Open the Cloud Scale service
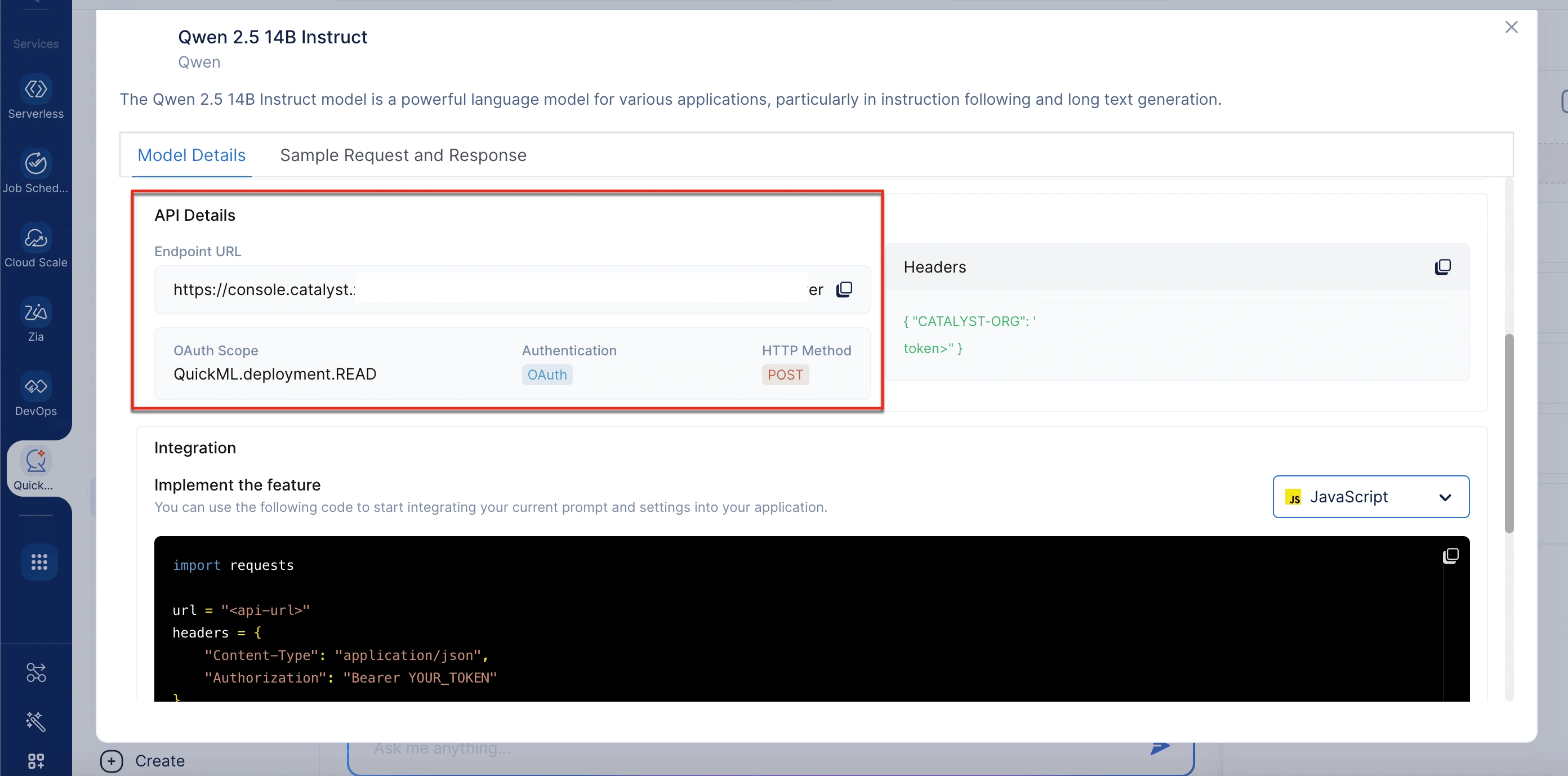This screenshot has width=1568, height=776. [36, 238]
